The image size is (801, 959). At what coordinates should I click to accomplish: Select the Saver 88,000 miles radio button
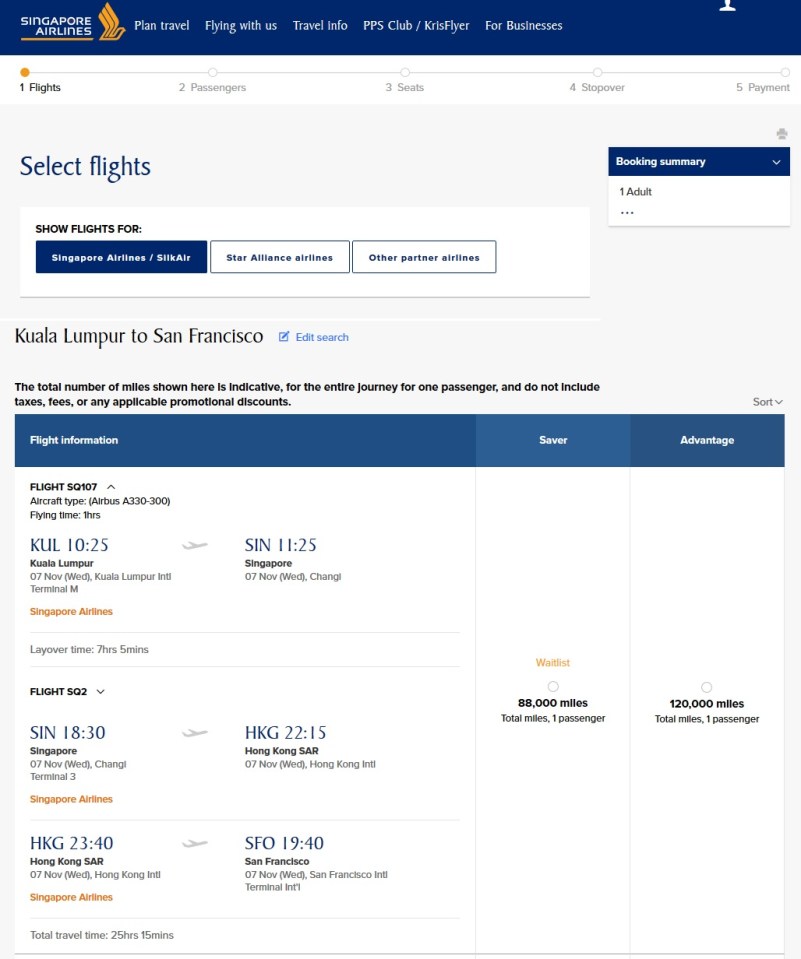[553, 686]
